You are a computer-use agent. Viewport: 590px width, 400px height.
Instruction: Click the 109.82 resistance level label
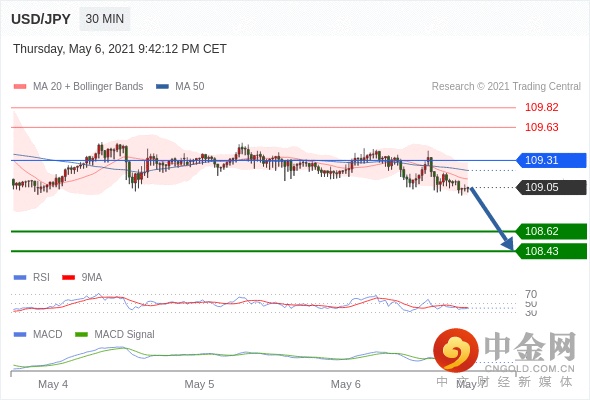point(541,108)
